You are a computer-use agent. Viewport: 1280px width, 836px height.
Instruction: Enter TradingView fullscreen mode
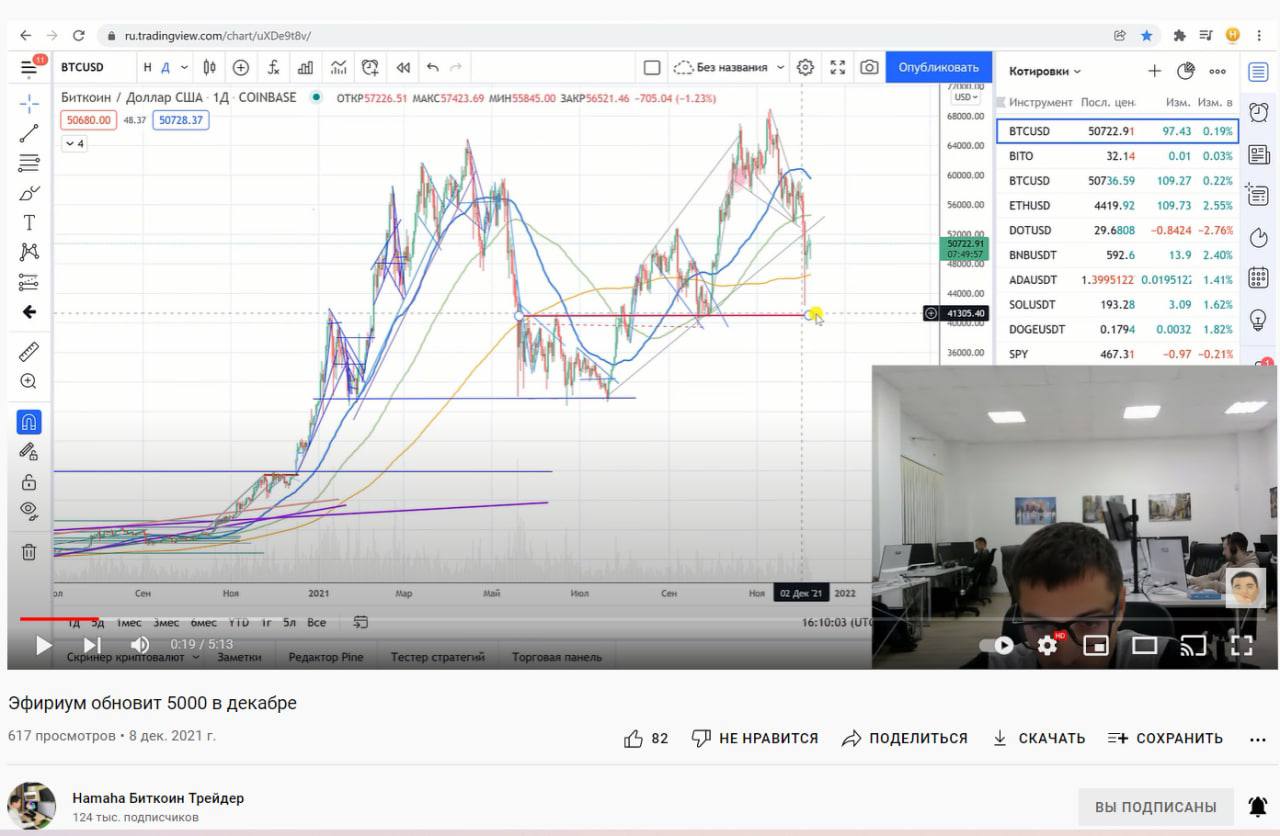[838, 68]
